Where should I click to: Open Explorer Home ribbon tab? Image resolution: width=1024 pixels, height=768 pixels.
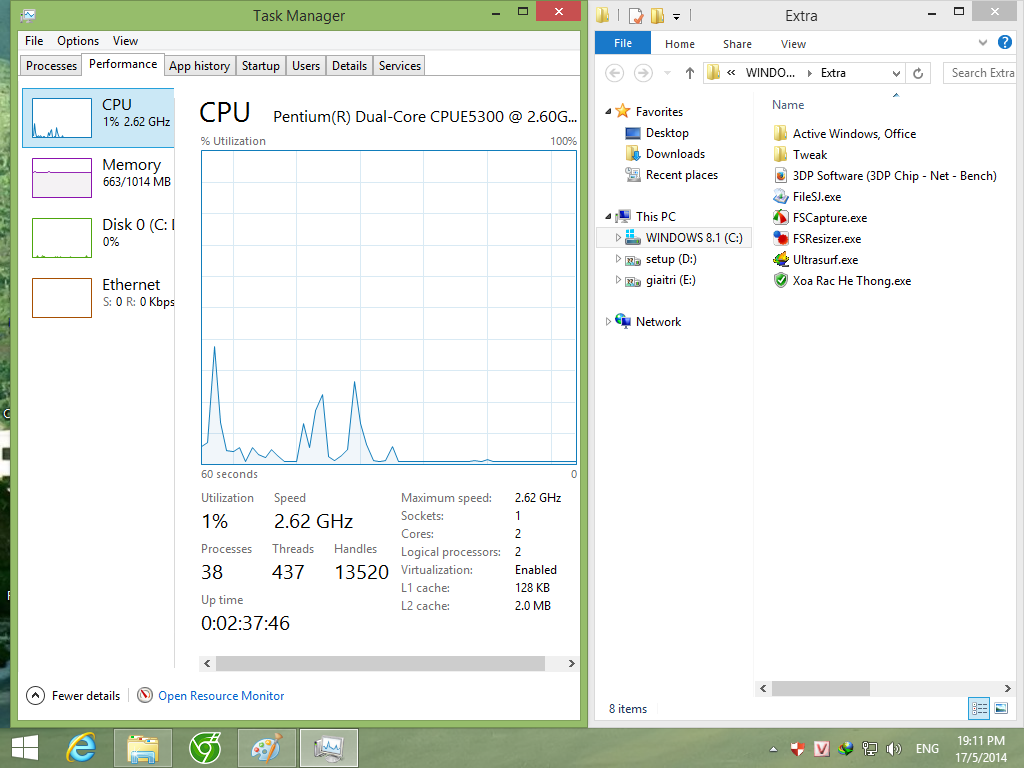[680, 44]
